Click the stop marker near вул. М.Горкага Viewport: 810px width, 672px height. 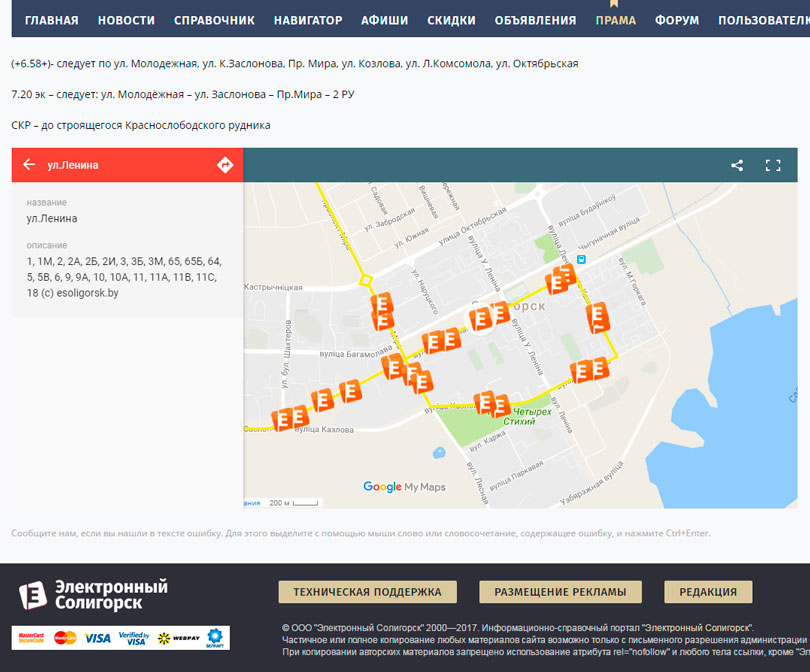(x=597, y=317)
